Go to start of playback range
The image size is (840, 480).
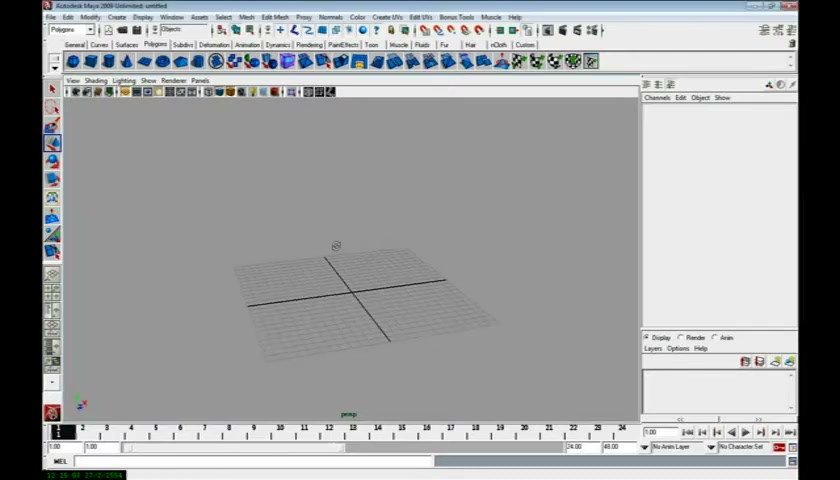(688, 432)
